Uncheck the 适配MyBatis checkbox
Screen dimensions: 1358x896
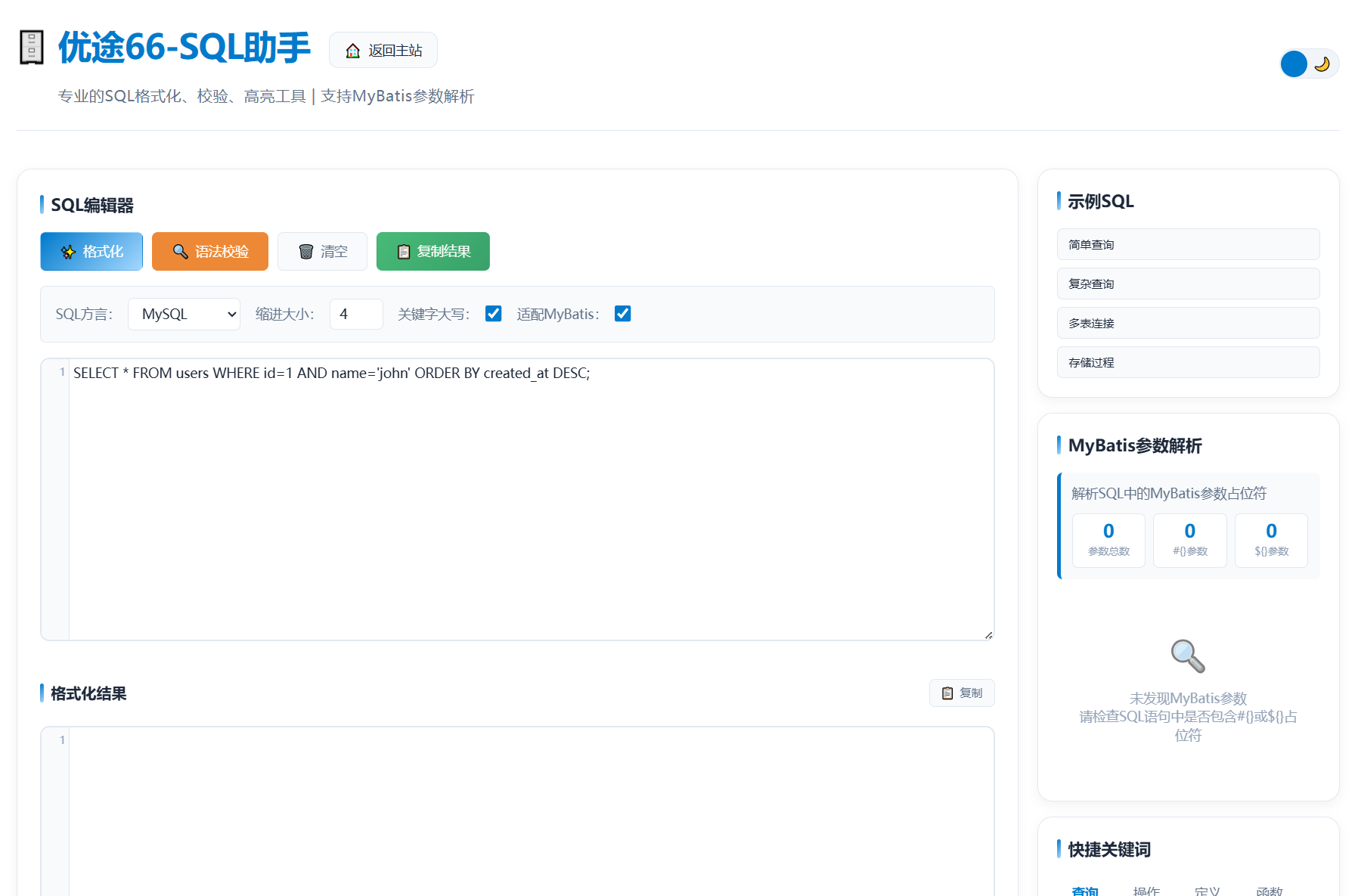pyautogui.click(x=623, y=314)
